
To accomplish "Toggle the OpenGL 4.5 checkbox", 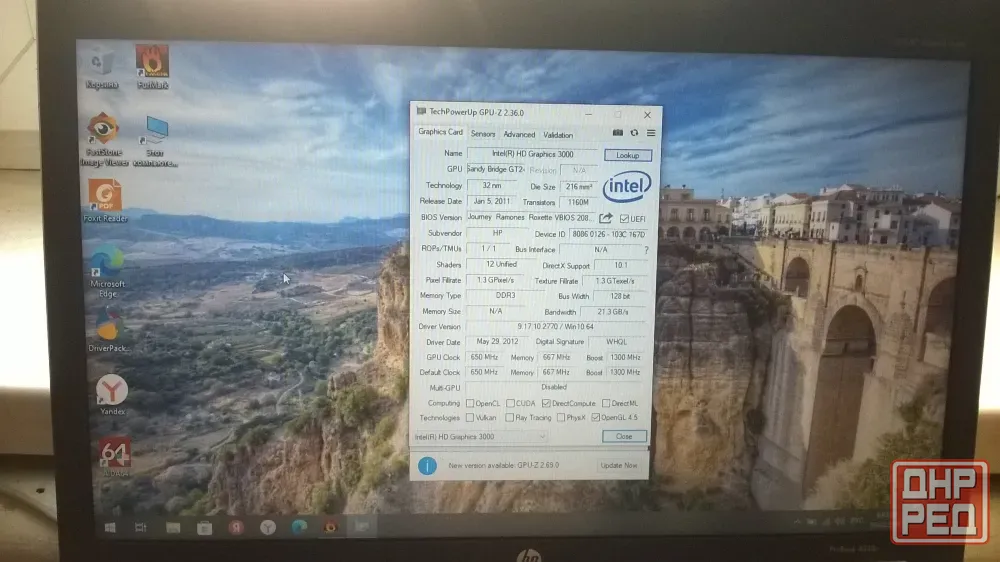I will click(x=595, y=418).
